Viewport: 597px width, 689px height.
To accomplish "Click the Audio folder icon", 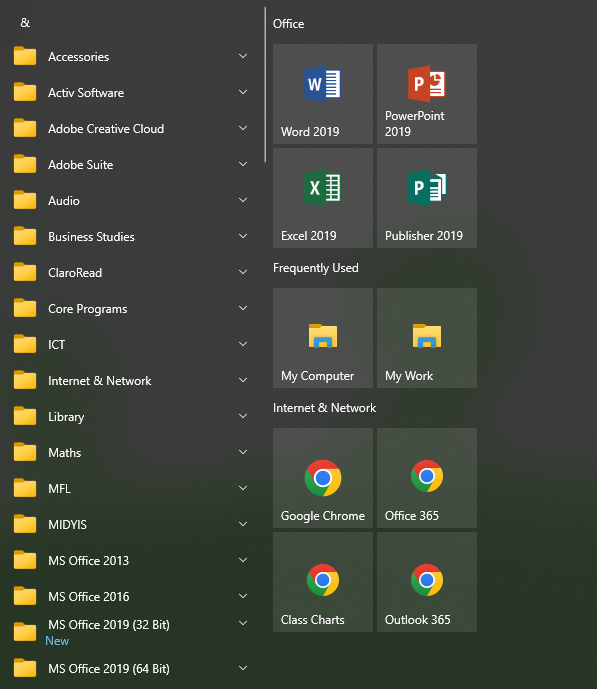I will tap(25, 200).
